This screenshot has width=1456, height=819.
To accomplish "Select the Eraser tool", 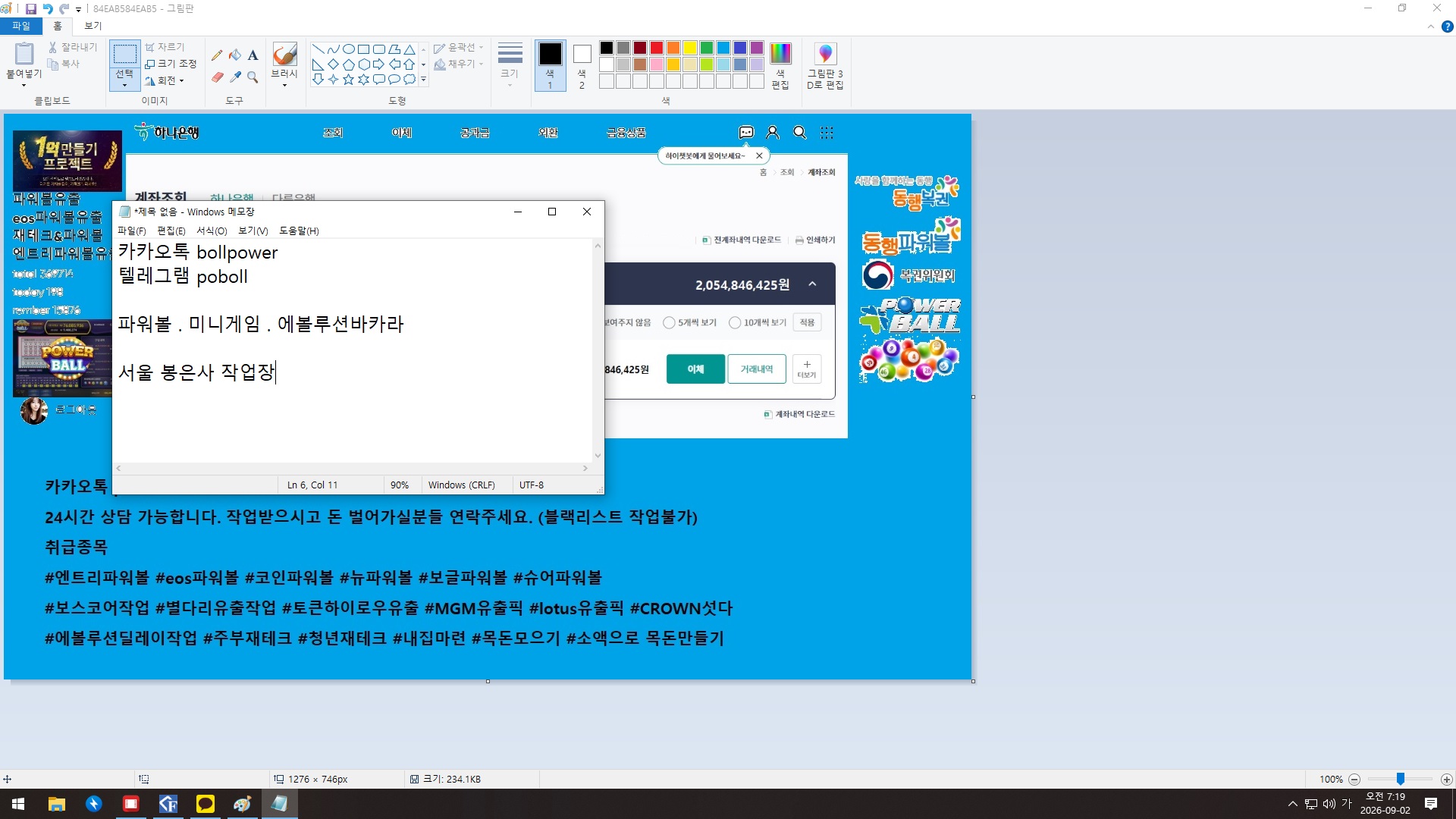I will coord(217,77).
